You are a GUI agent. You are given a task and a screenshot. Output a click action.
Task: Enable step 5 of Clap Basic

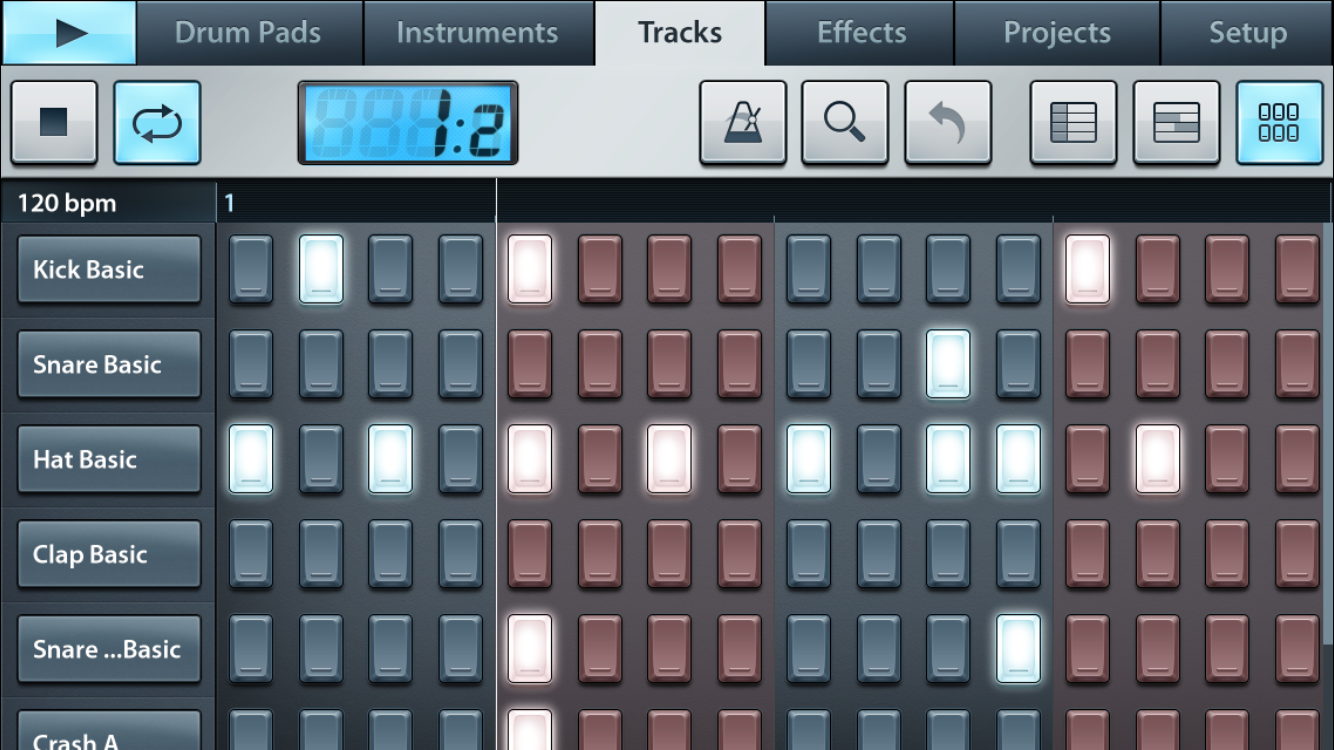click(x=530, y=554)
